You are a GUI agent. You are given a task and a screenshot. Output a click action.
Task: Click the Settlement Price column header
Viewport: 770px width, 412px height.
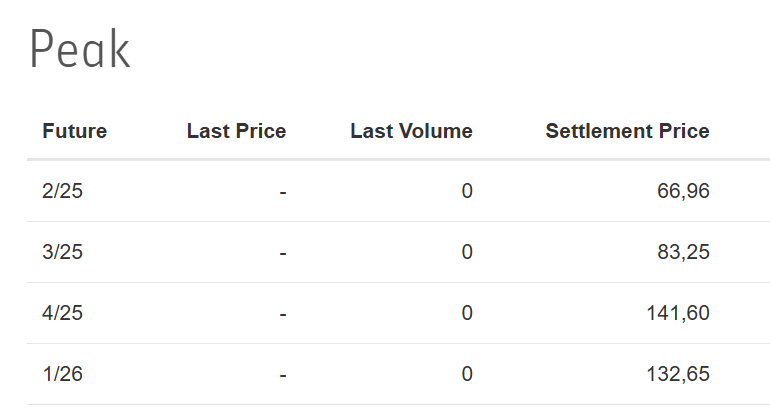[x=627, y=131]
